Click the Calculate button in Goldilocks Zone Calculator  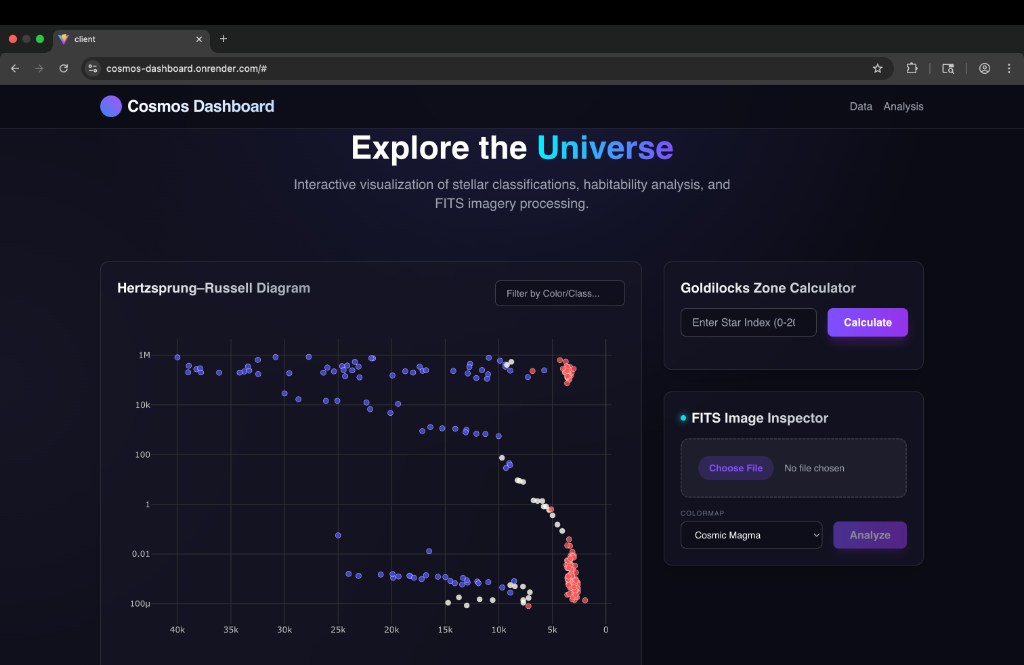click(867, 322)
